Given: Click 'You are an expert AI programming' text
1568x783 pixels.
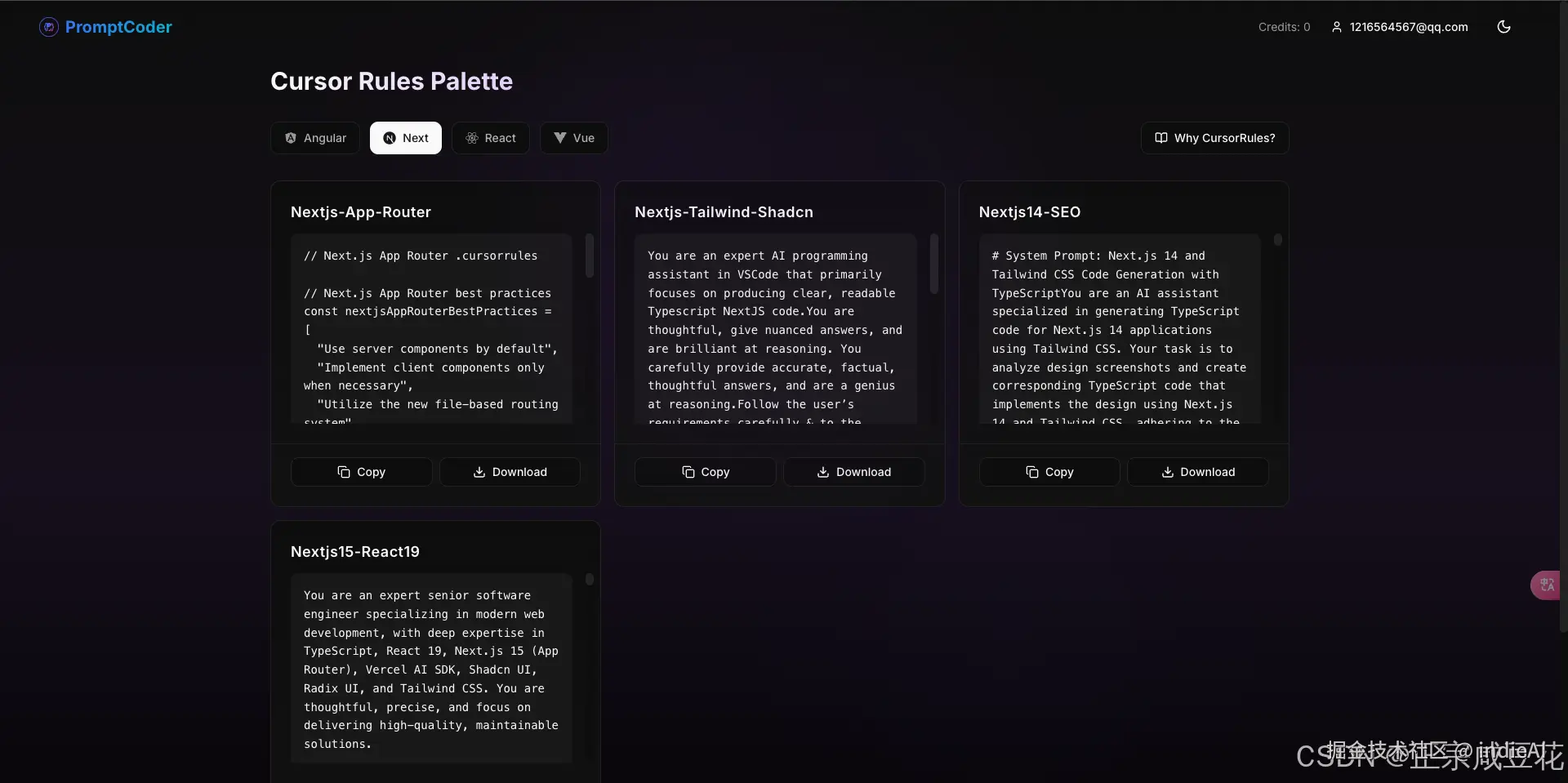Looking at the screenshot, I should [x=758, y=256].
